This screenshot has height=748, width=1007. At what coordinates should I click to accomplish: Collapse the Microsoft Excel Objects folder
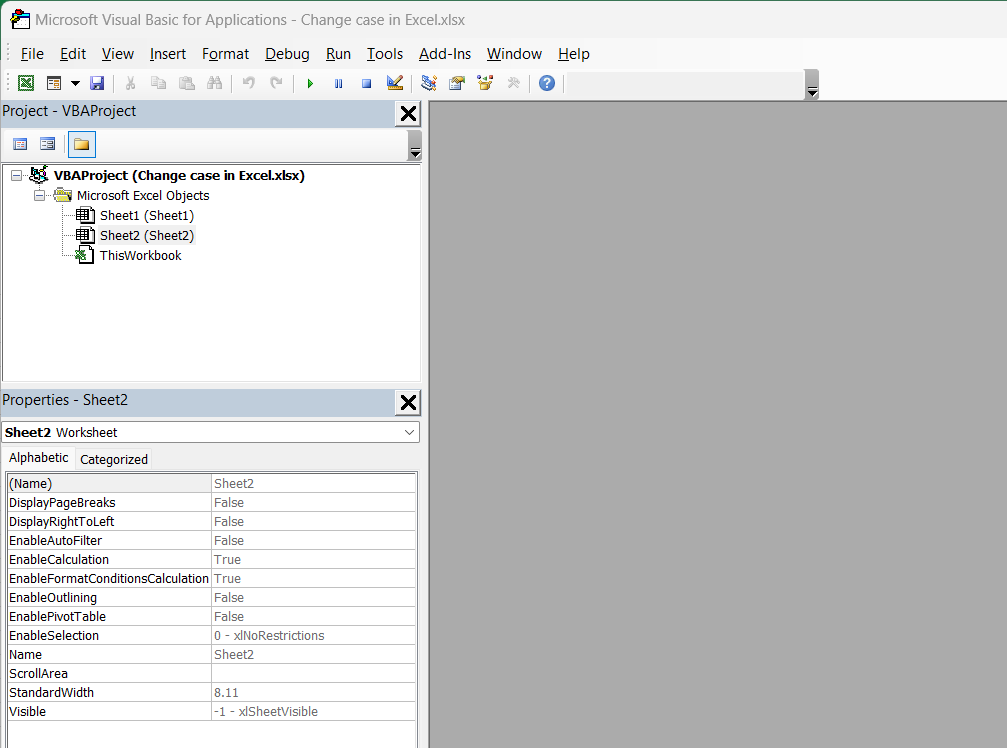point(39,195)
